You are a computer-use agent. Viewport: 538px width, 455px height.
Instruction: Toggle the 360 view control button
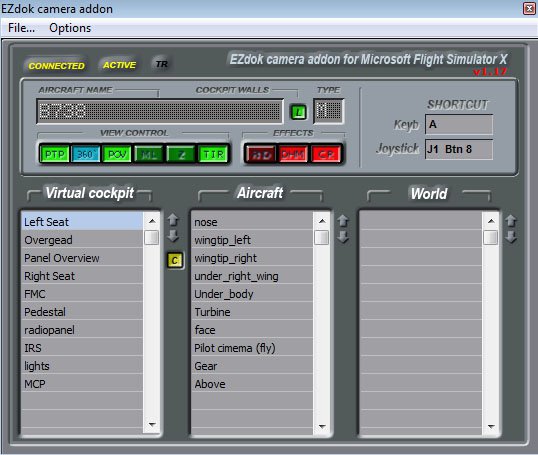[x=85, y=154]
